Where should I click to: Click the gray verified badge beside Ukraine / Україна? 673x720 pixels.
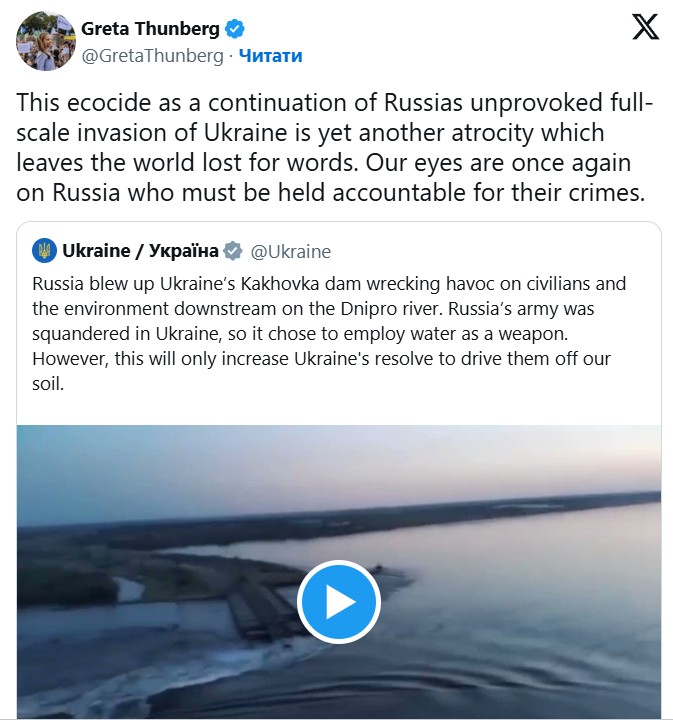click(233, 250)
